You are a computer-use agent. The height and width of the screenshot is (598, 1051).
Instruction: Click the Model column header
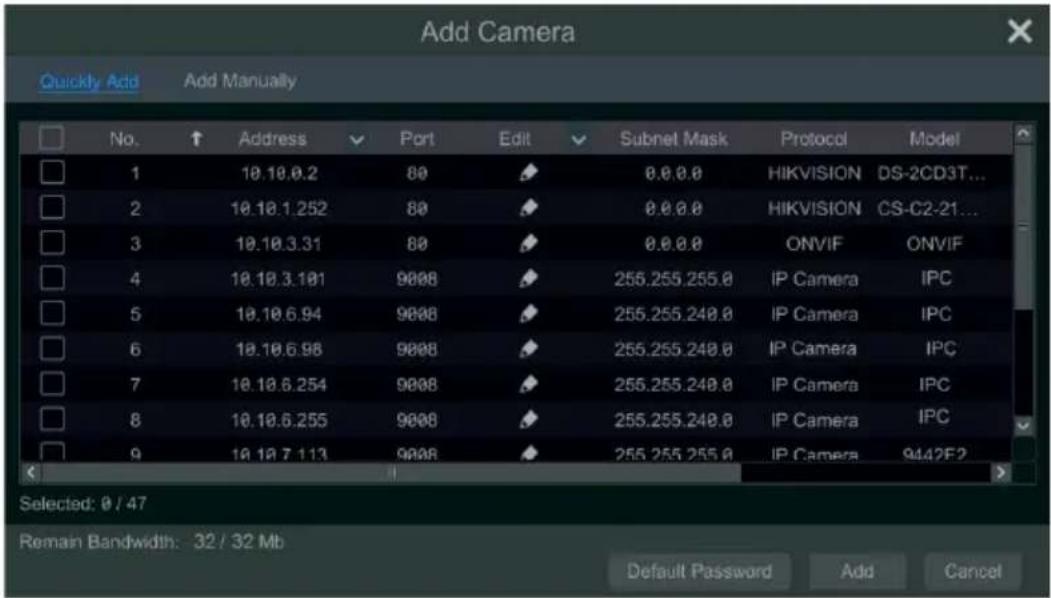[934, 139]
